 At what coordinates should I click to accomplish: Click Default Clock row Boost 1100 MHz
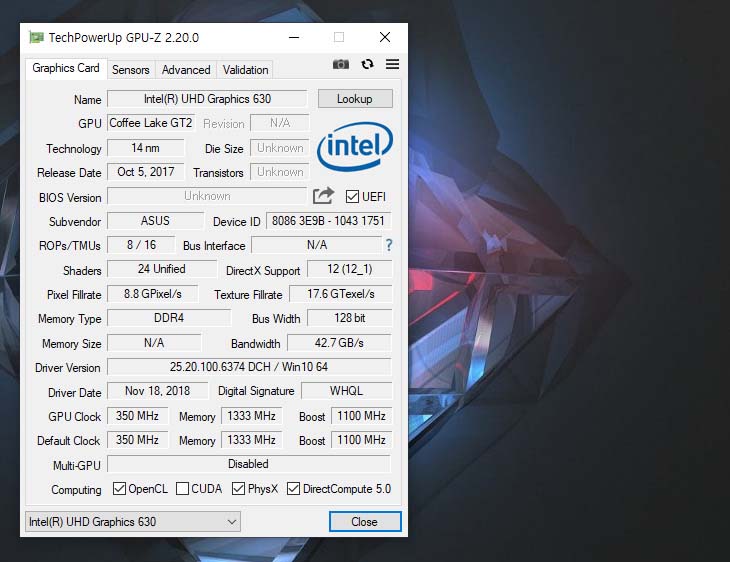point(361,440)
